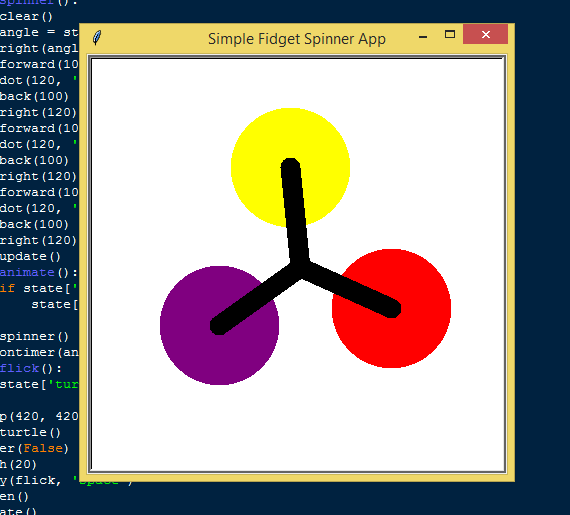The height and width of the screenshot is (515, 570).
Task: Click the 'ontimer(an' code line
Action: pyautogui.click(x=39, y=352)
